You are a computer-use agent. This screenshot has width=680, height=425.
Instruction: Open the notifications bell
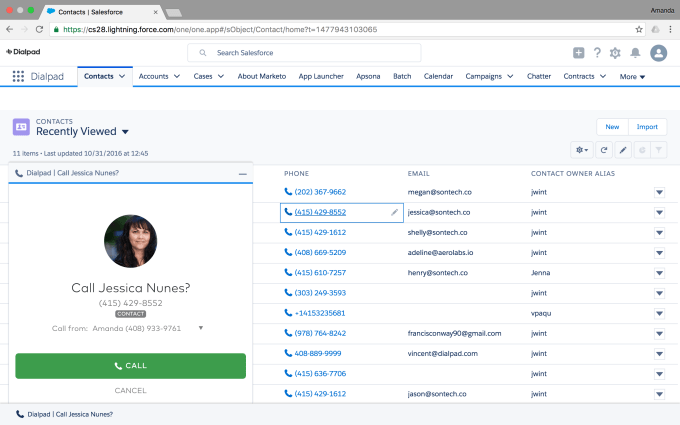click(x=635, y=53)
